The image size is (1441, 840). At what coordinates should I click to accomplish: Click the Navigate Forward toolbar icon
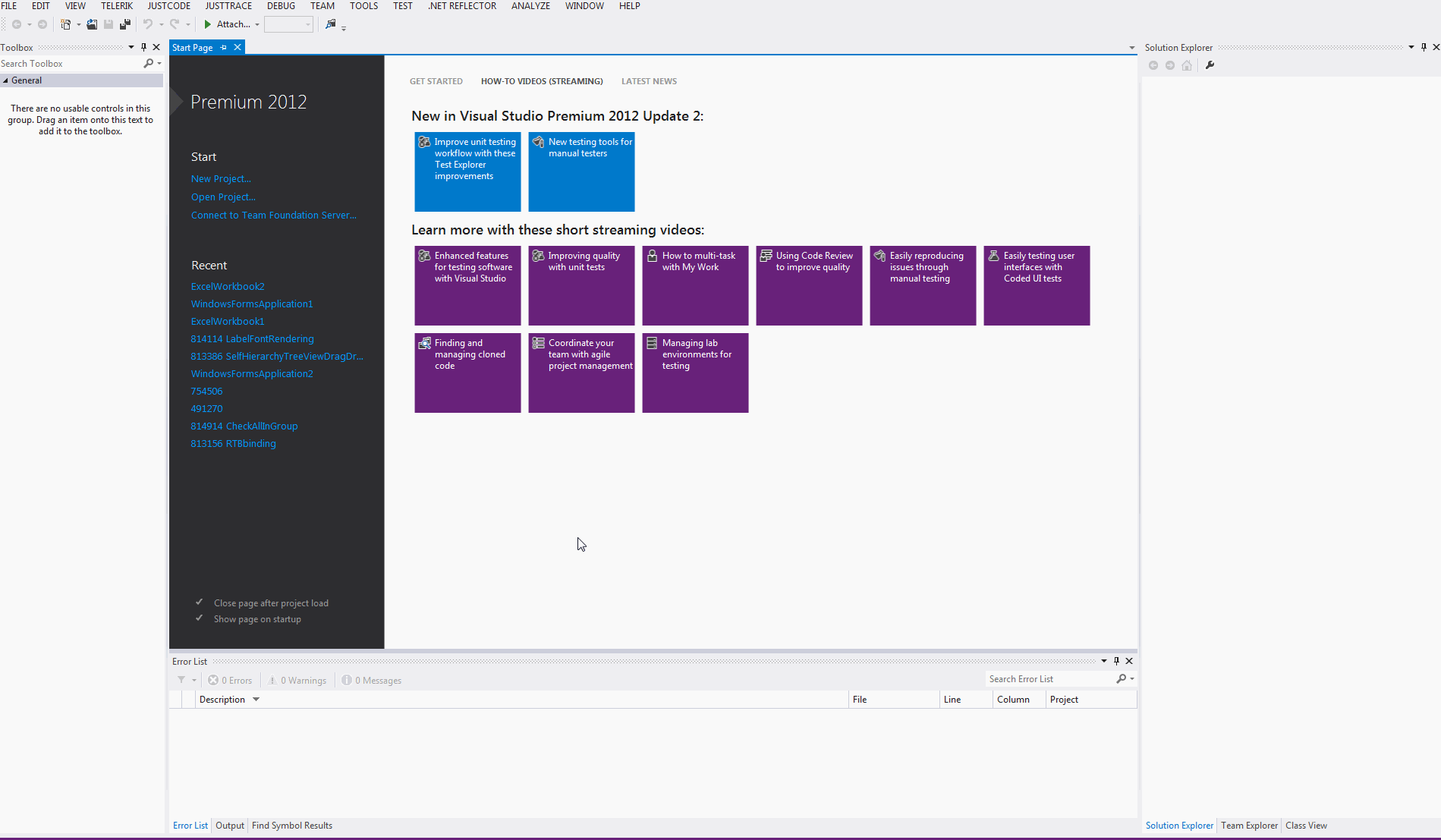coord(42,24)
